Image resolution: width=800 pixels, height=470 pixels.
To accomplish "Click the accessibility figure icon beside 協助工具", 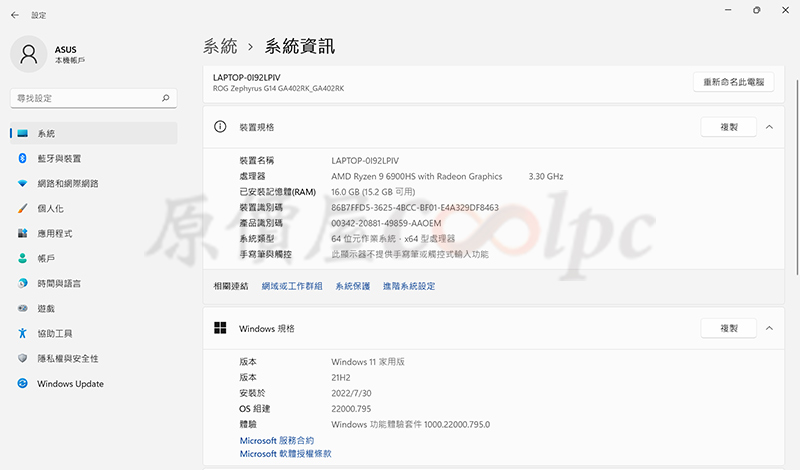I will pyautogui.click(x=22, y=333).
